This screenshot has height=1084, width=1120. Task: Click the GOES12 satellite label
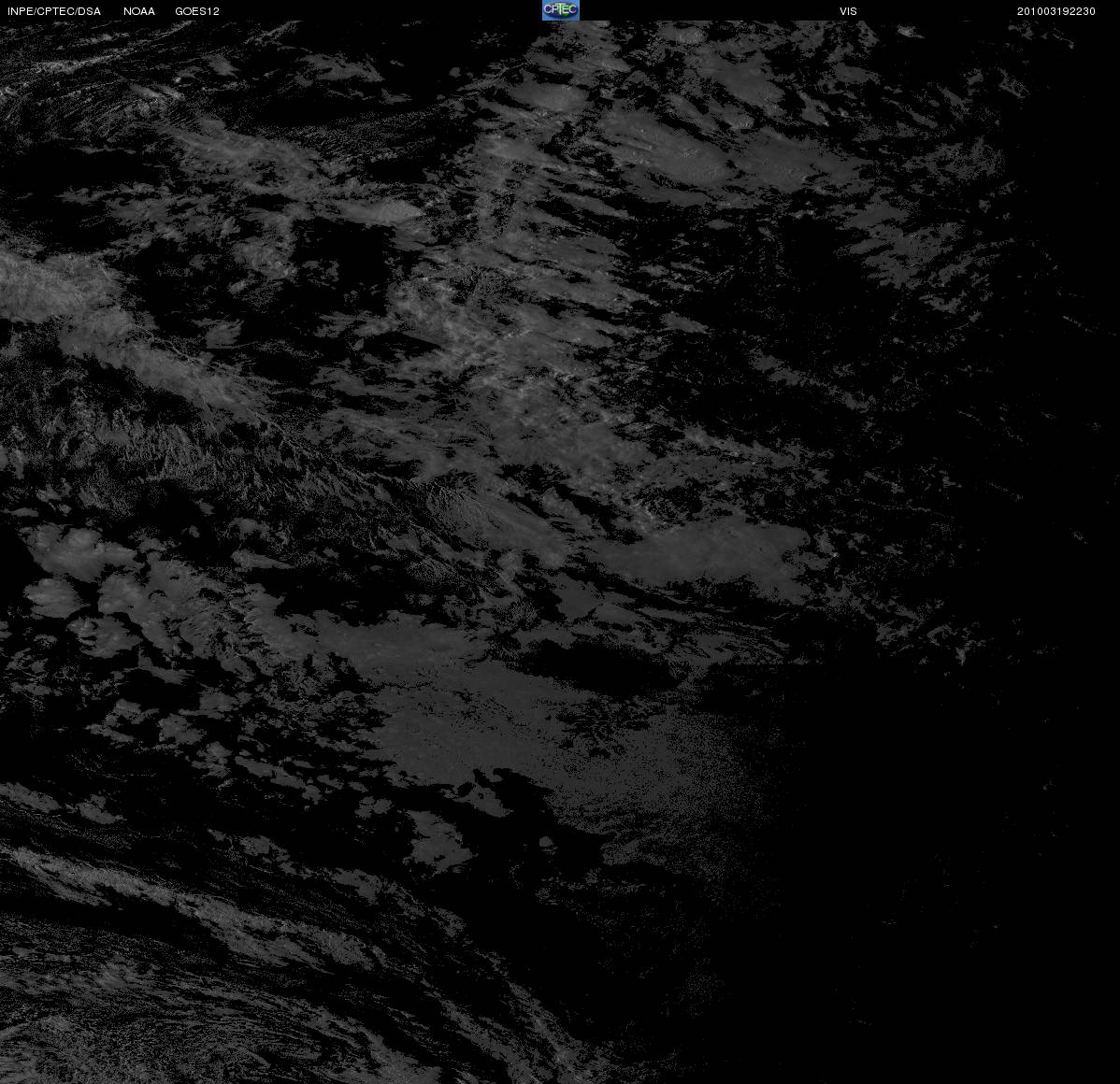(x=197, y=11)
